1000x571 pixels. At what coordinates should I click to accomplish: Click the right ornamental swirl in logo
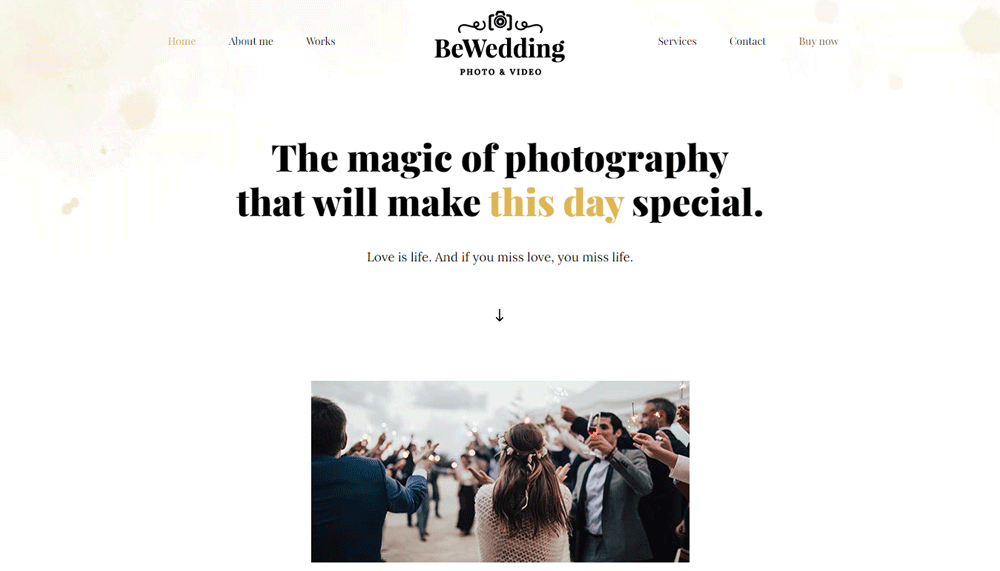[x=529, y=26]
